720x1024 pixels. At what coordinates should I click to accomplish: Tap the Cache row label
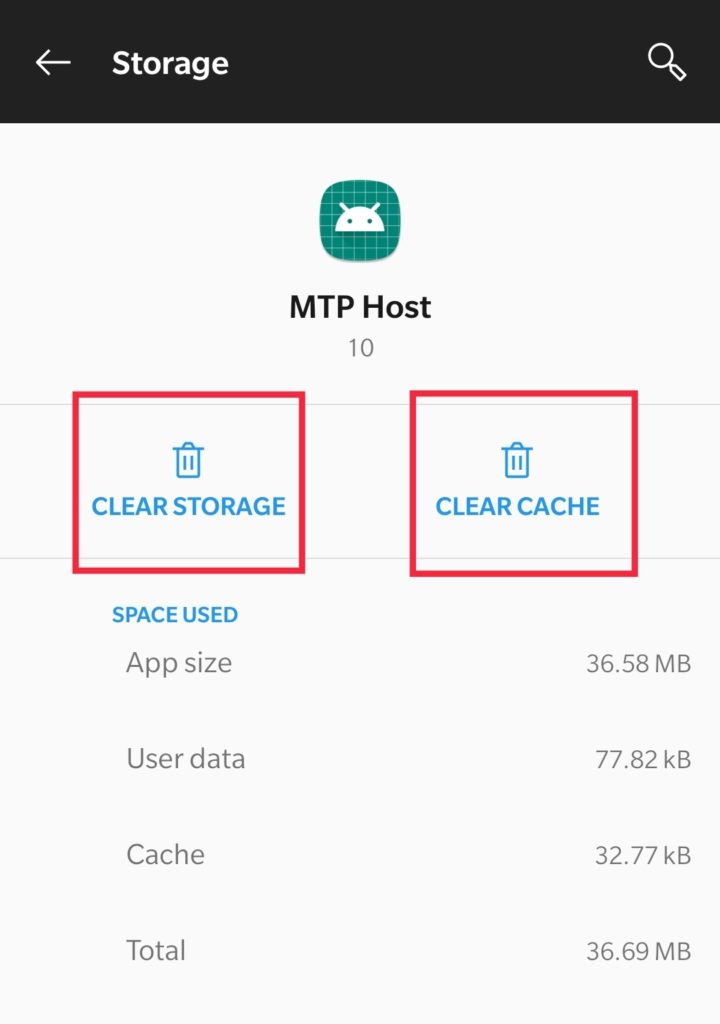165,855
